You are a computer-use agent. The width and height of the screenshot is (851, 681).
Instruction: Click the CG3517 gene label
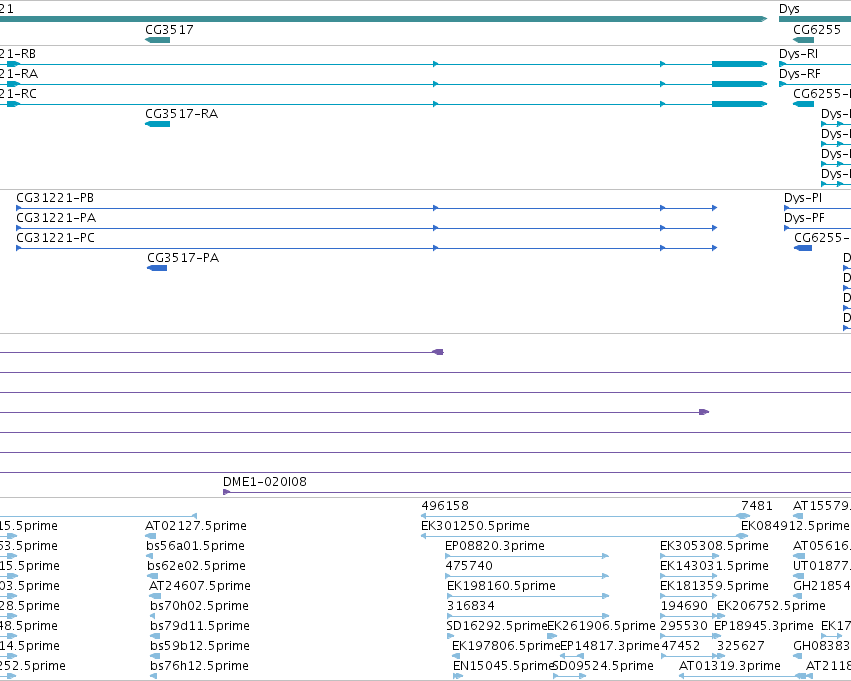click(169, 30)
